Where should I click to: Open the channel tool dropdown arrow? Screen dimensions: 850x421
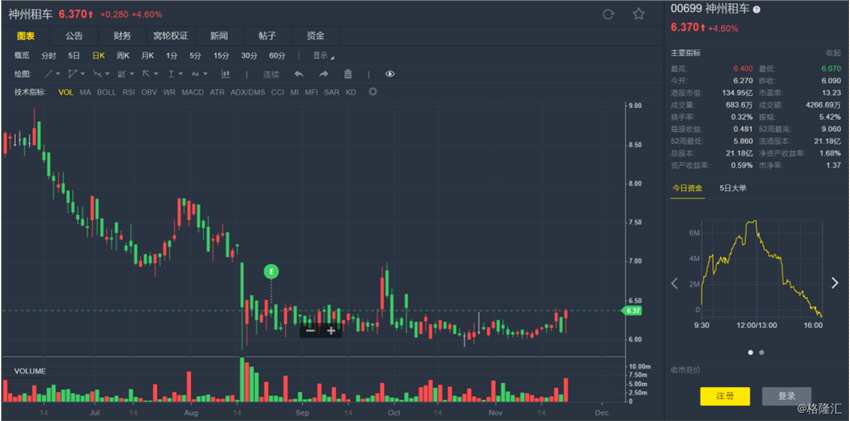tap(82, 74)
